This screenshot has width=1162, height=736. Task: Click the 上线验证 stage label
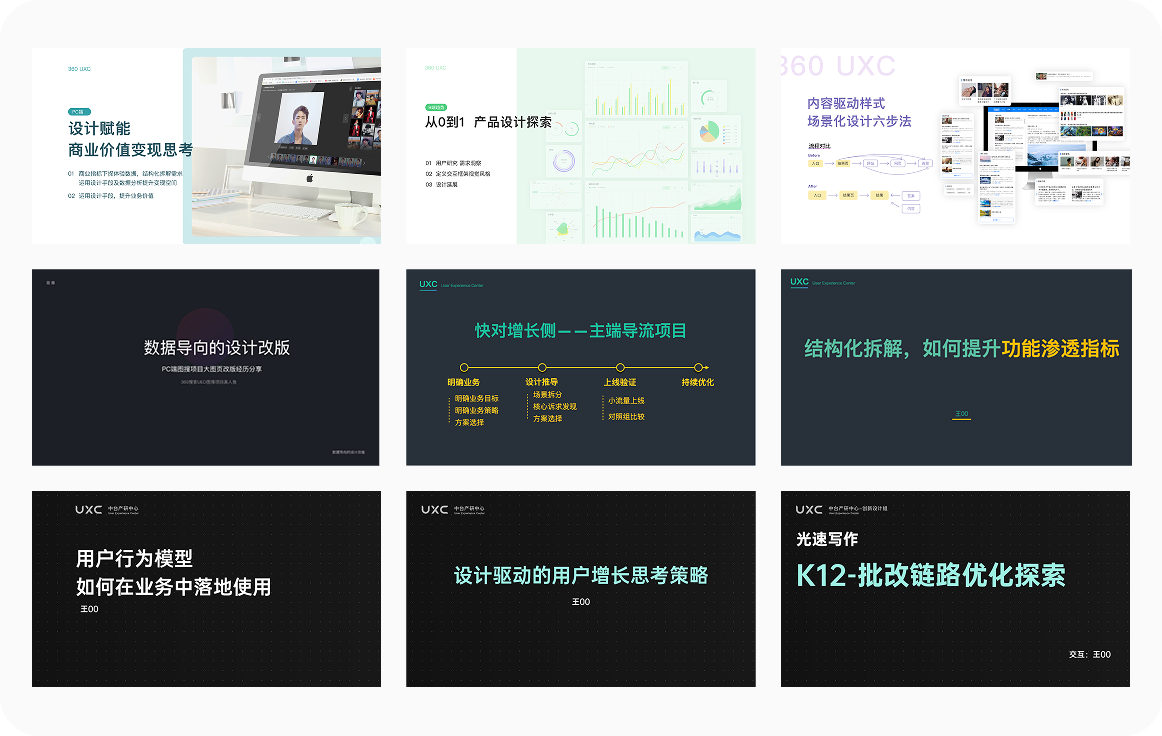point(620,382)
